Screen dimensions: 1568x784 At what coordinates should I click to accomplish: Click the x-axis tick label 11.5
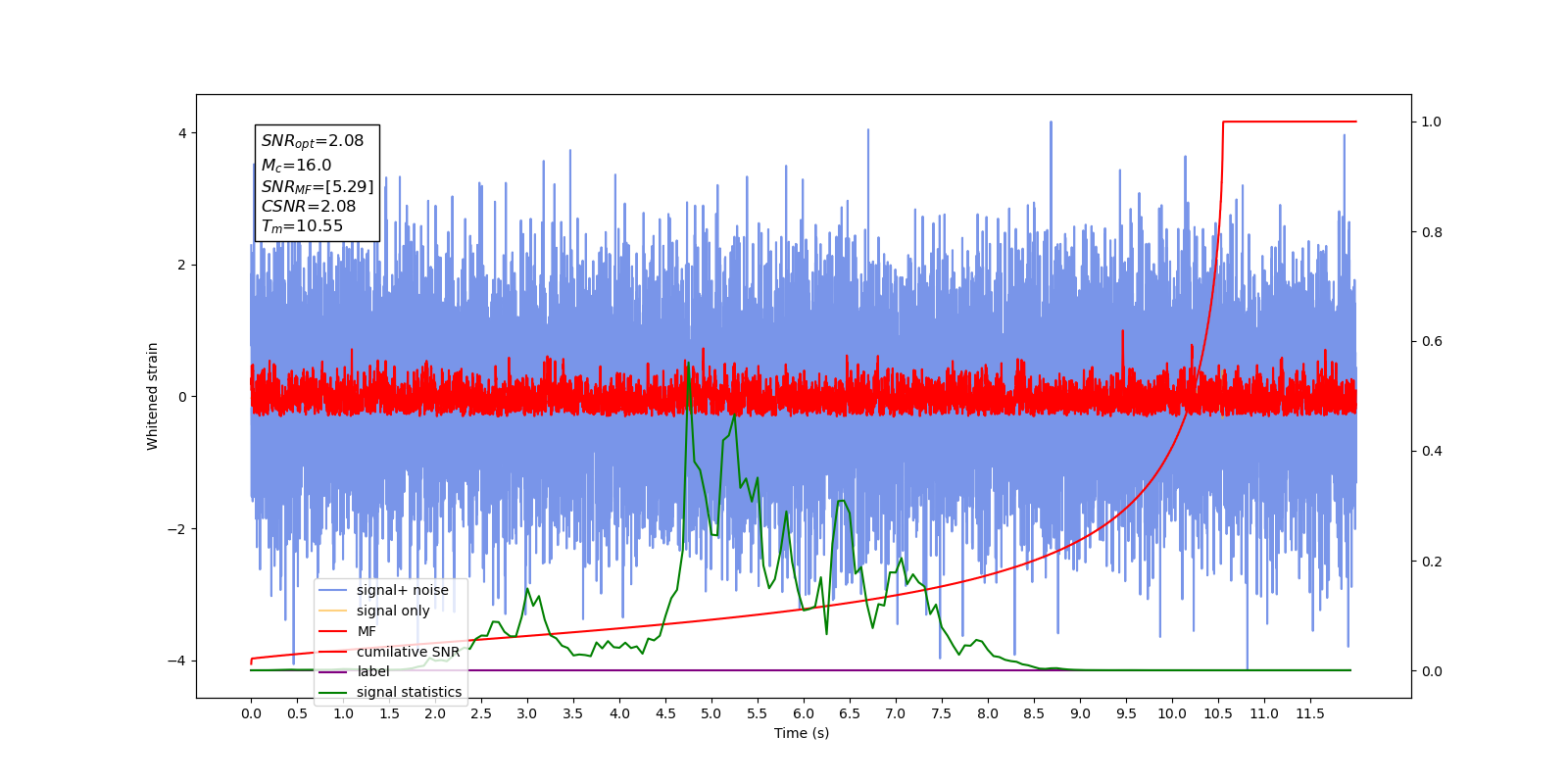click(x=1310, y=713)
